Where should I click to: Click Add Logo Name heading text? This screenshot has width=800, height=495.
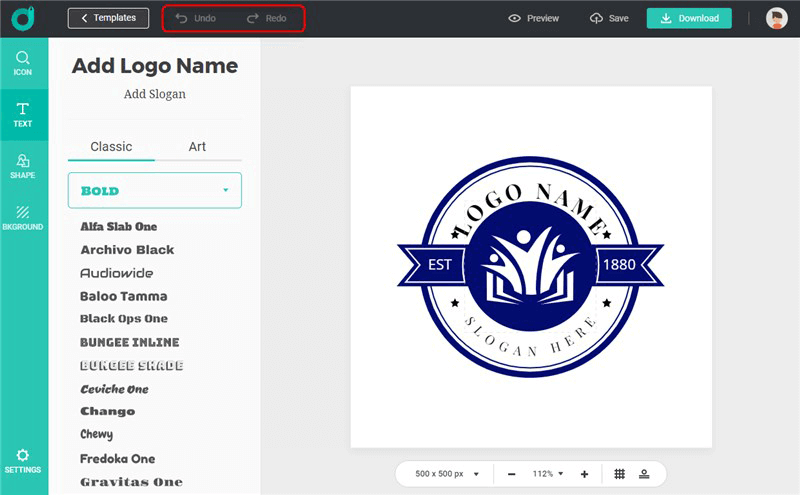pyautogui.click(x=155, y=66)
